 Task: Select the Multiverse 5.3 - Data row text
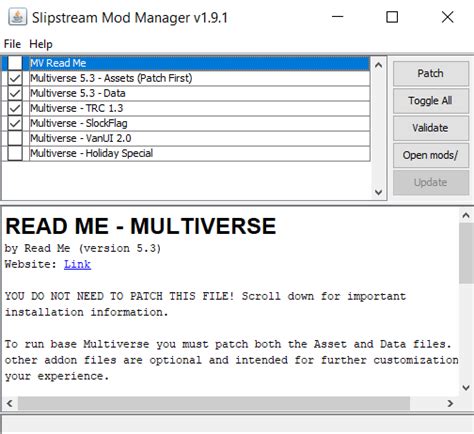pos(78,93)
